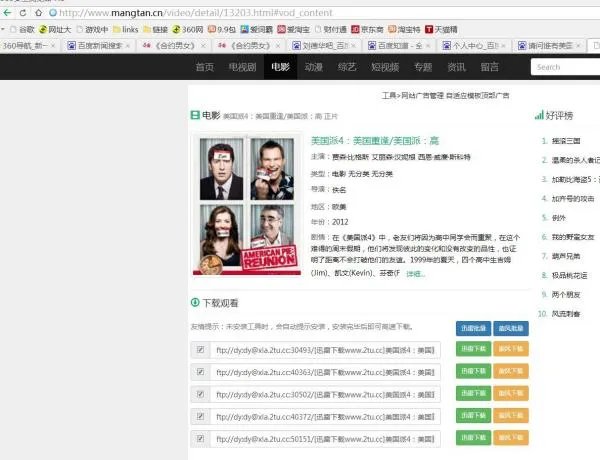The image size is (600, 460).
Task: Click the browser home icon
Action: (38, 13)
